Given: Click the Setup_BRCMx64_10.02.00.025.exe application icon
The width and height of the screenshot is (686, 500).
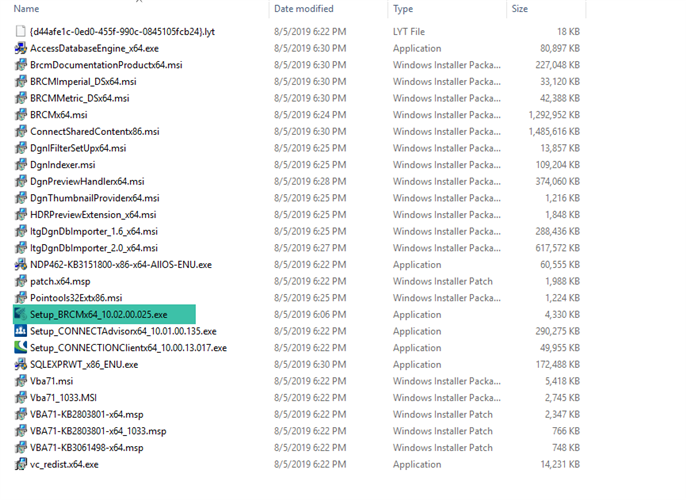Looking at the screenshot, I should point(21,314).
